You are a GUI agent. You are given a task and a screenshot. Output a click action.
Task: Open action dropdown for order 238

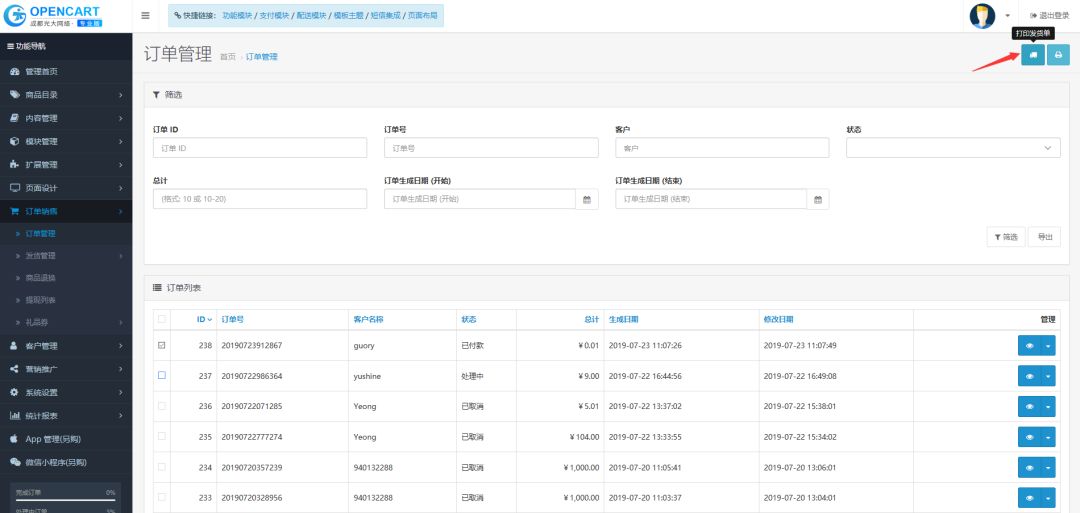pyautogui.click(x=1048, y=346)
